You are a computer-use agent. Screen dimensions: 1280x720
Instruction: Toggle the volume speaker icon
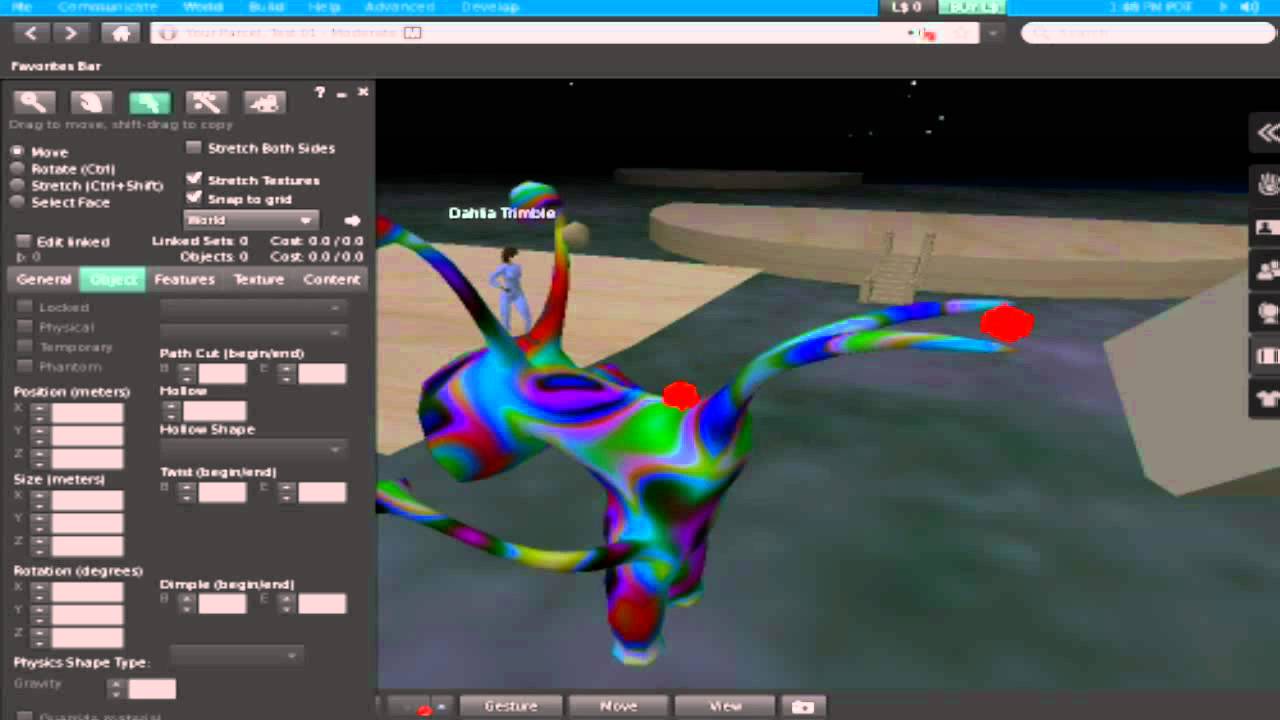1249,7
